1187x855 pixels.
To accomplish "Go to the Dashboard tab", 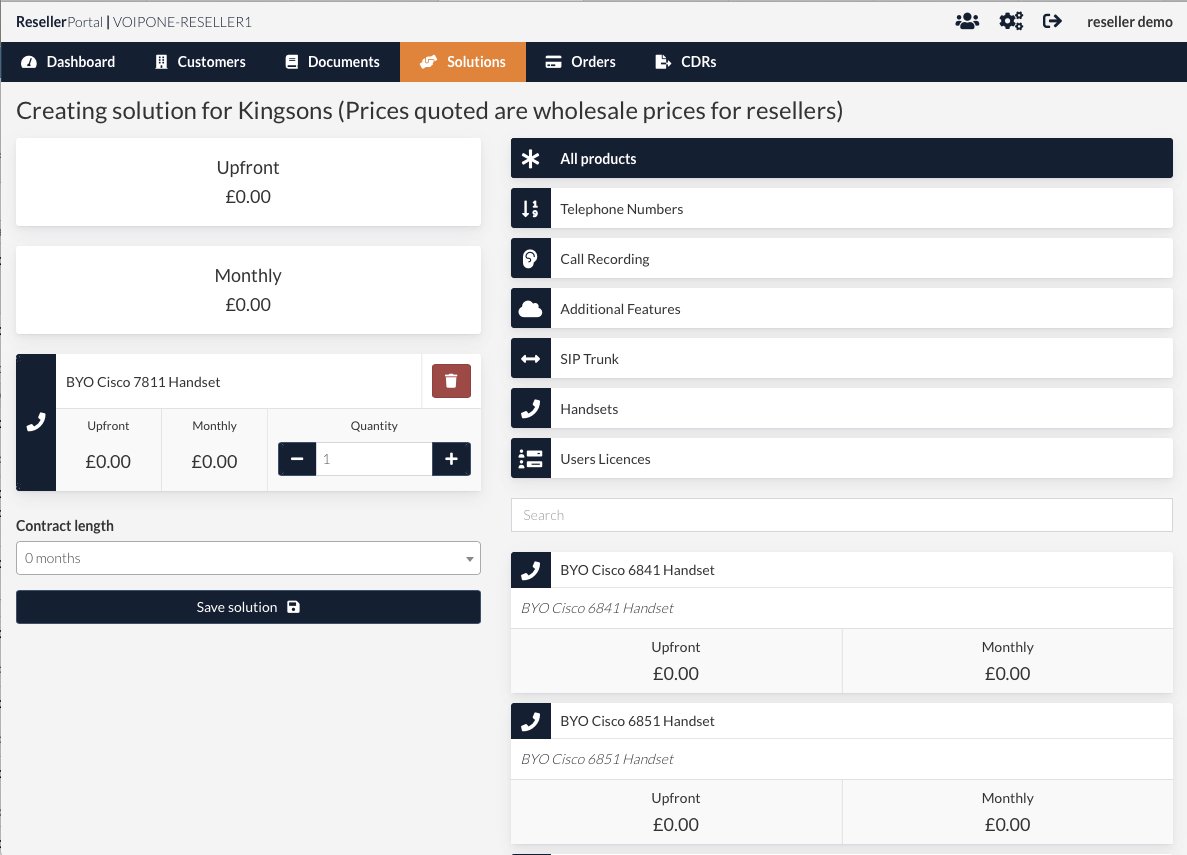I will (68, 62).
